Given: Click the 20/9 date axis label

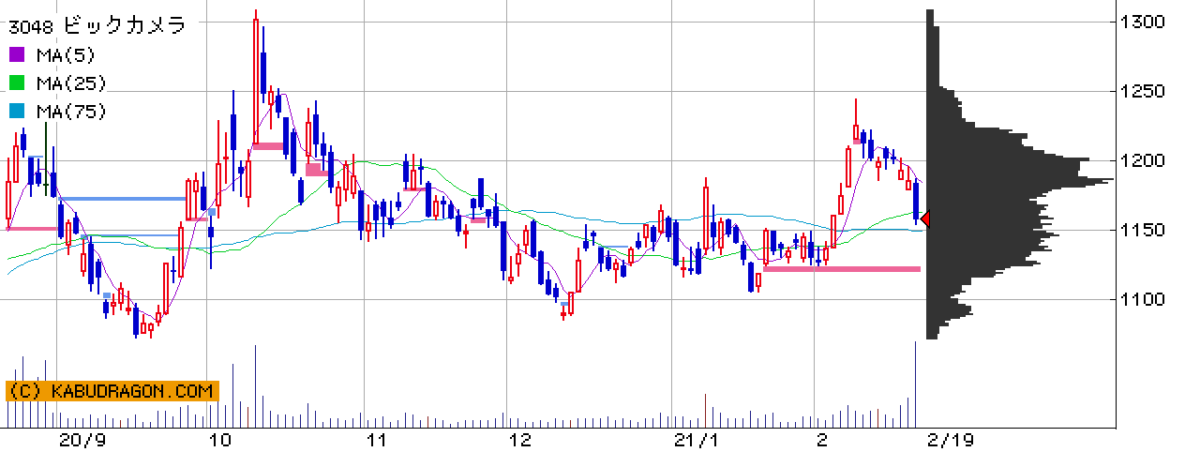Looking at the screenshot, I should (82, 439).
